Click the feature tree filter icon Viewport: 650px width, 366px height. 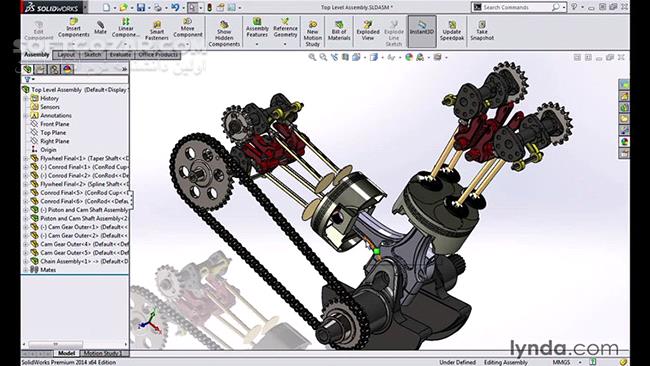tap(27, 80)
